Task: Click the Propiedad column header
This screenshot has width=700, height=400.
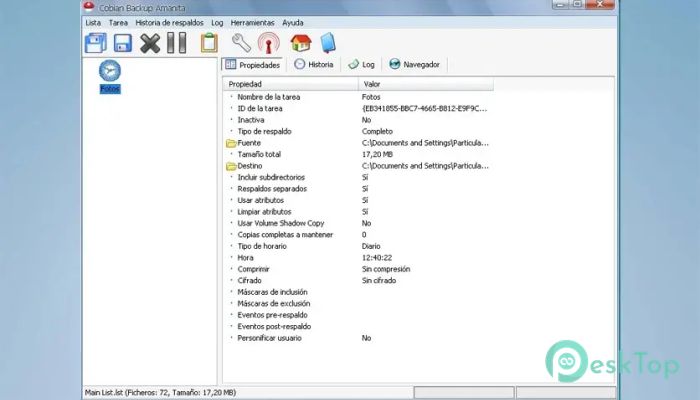Action: tap(291, 84)
